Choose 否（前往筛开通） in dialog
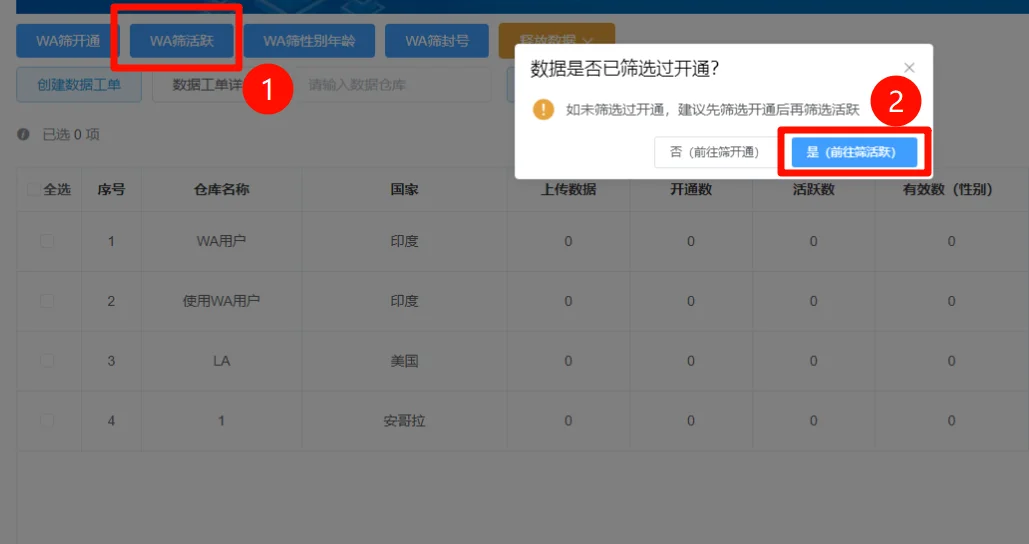Image resolution: width=1029 pixels, height=544 pixels. 715,152
